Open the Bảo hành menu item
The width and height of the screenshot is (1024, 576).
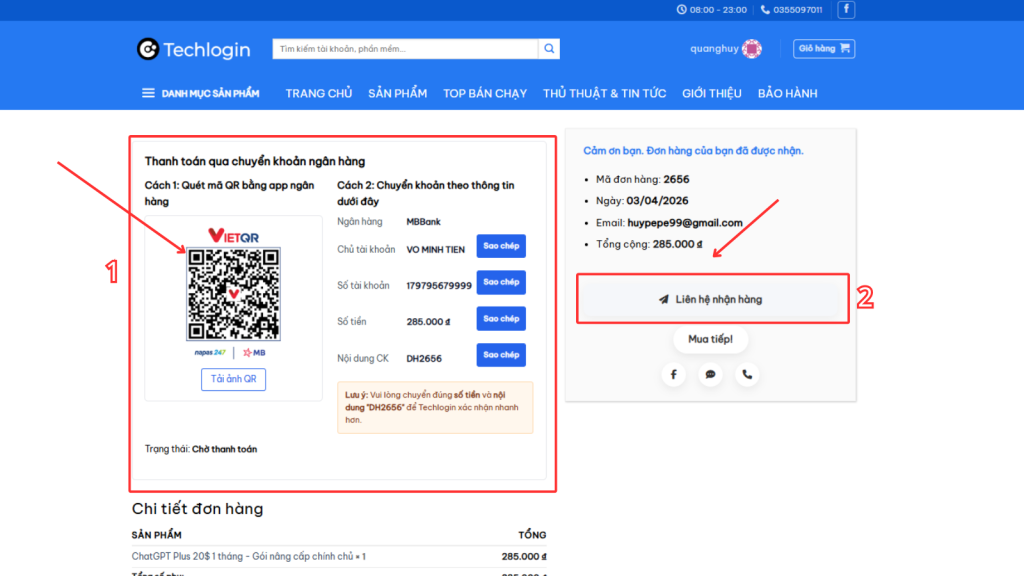point(787,93)
